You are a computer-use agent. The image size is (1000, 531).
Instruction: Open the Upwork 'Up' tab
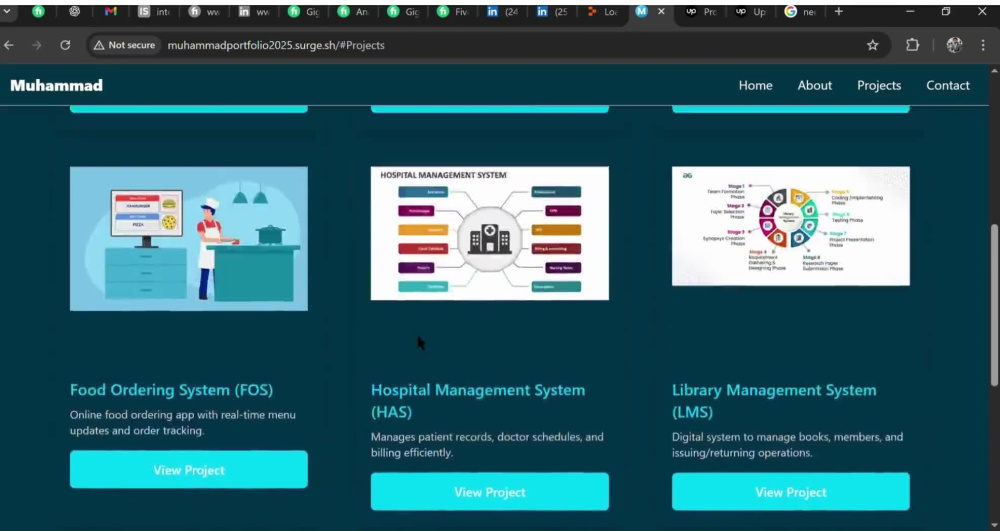coord(751,11)
